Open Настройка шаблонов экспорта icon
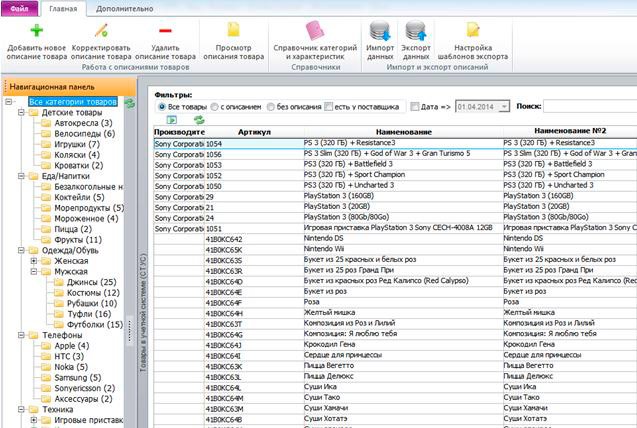637x428 pixels. [x=473, y=30]
